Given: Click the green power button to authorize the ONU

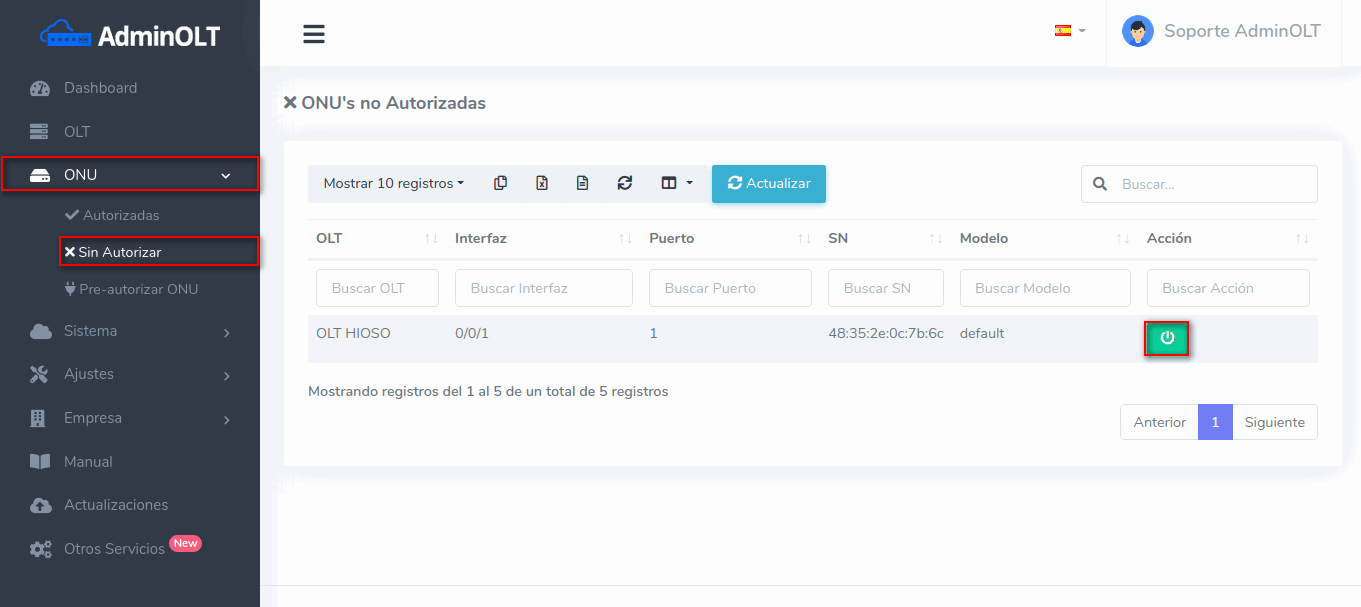Looking at the screenshot, I should coord(1166,339).
